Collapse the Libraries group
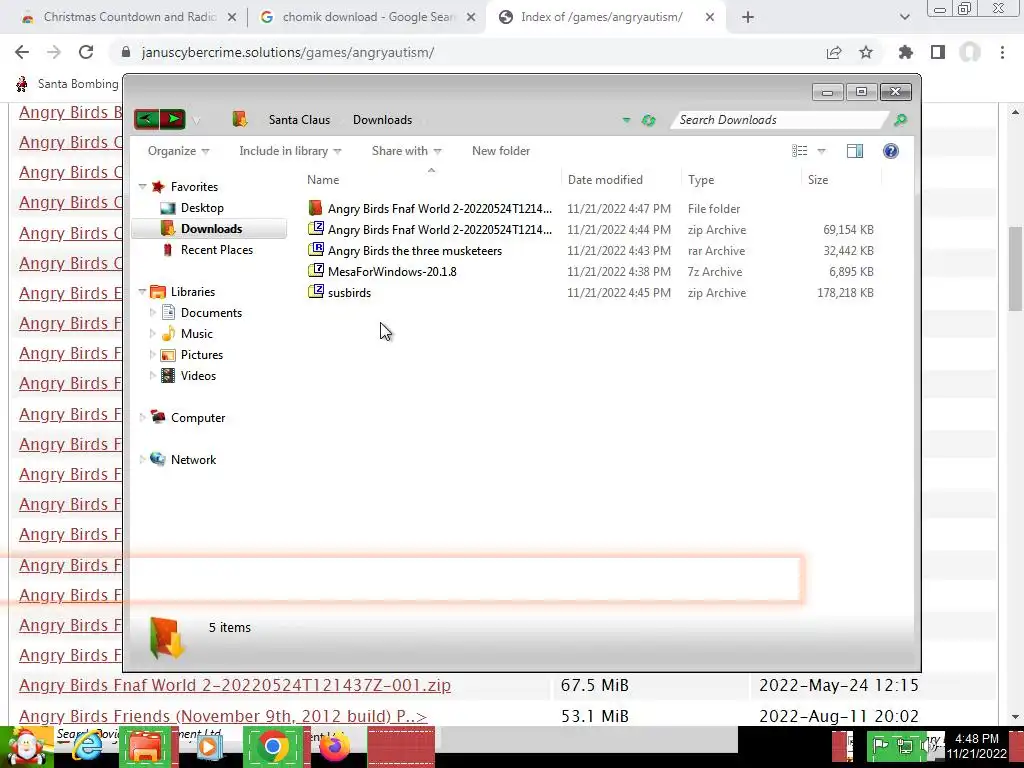 pos(142,292)
